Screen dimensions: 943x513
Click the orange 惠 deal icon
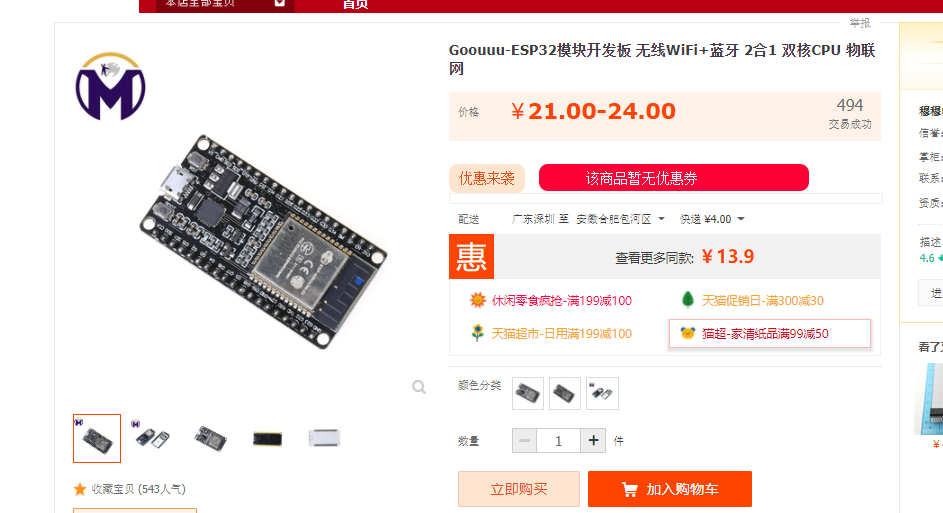(472, 257)
